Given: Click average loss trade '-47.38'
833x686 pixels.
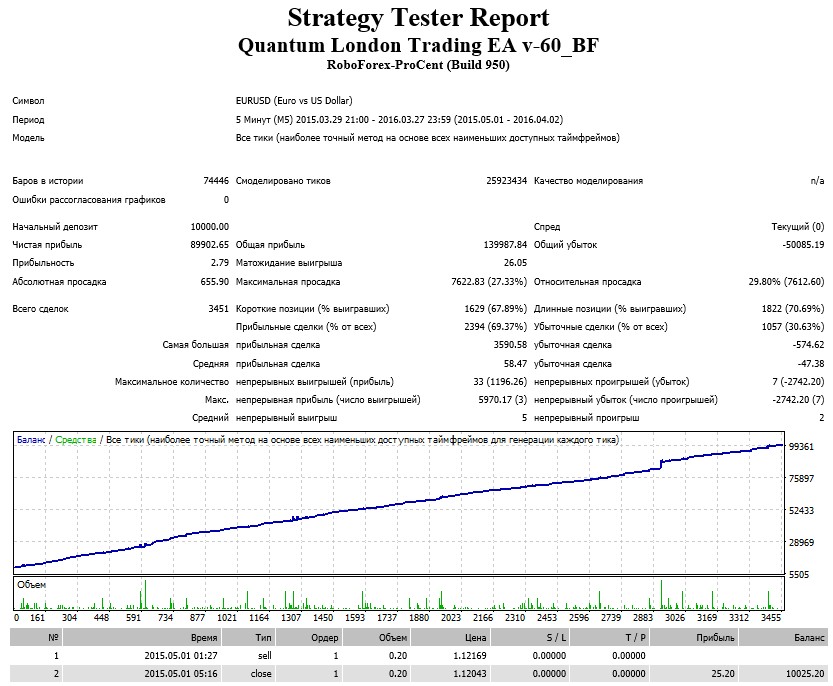Looking at the screenshot, I should click(x=811, y=365).
